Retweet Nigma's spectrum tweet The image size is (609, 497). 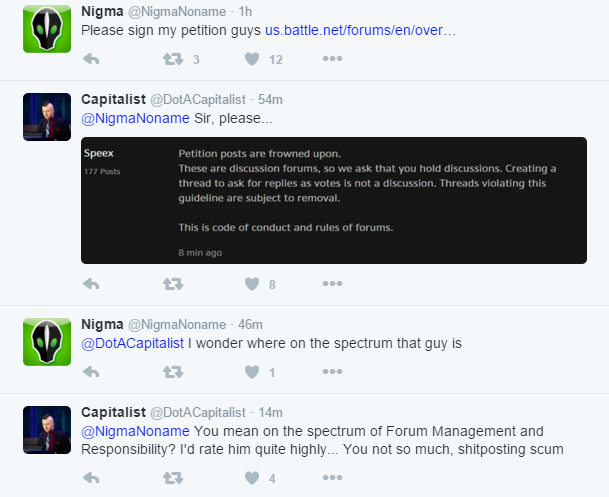(172, 372)
